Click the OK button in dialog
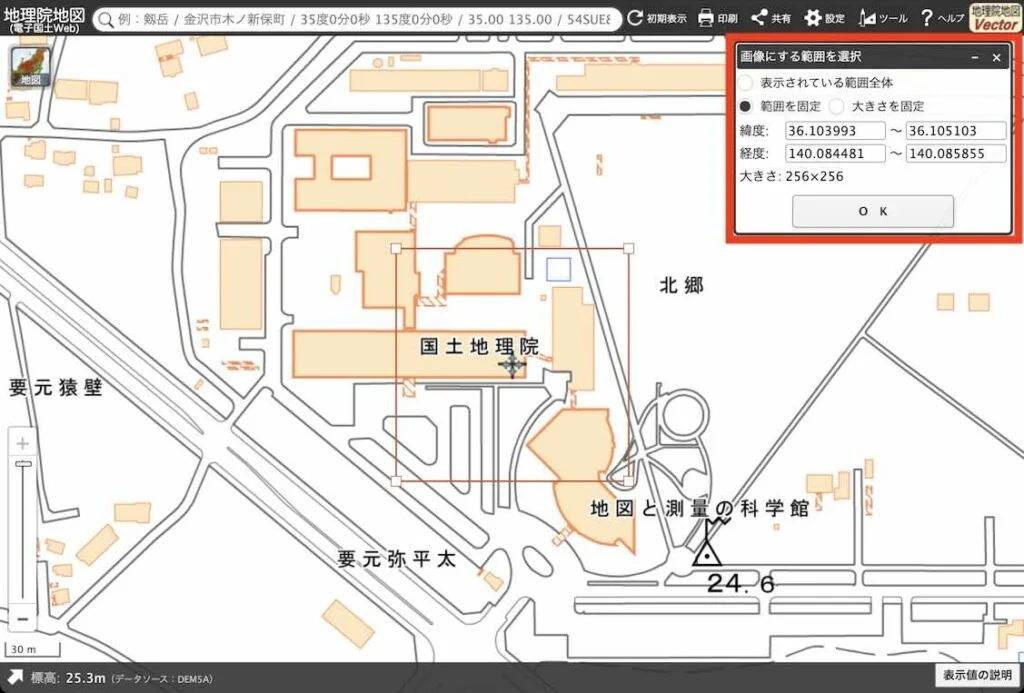The width and height of the screenshot is (1024, 693). click(872, 211)
